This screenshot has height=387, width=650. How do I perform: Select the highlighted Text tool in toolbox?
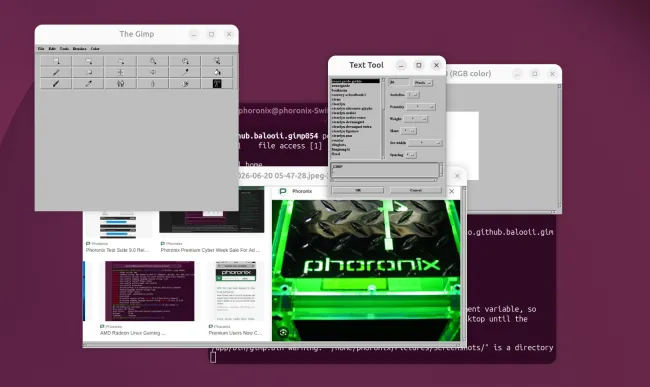point(217,84)
